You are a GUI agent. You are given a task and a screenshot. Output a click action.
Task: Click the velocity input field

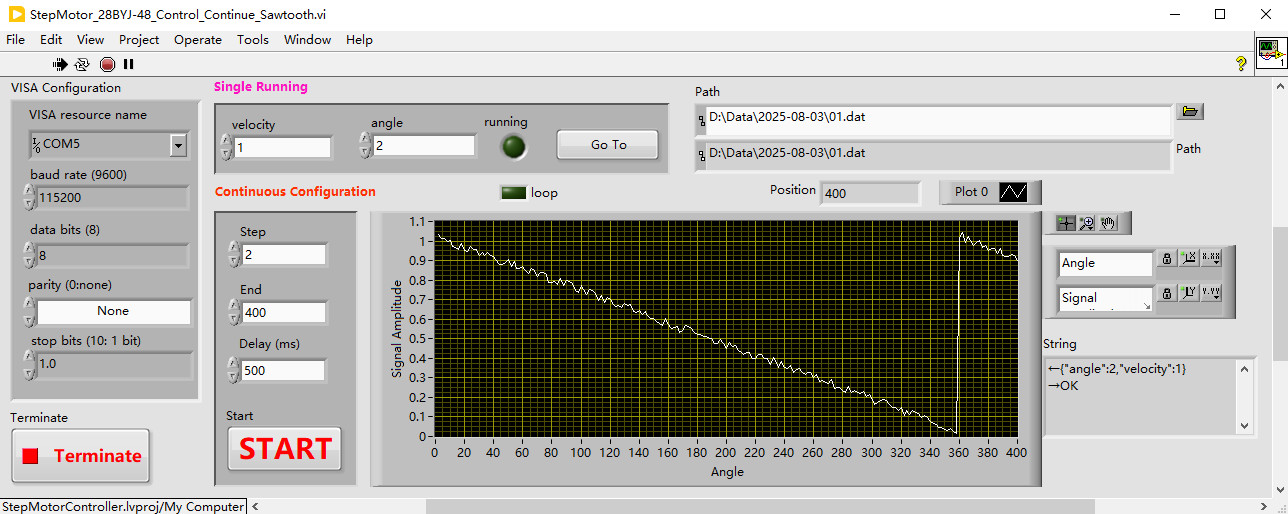[282, 148]
